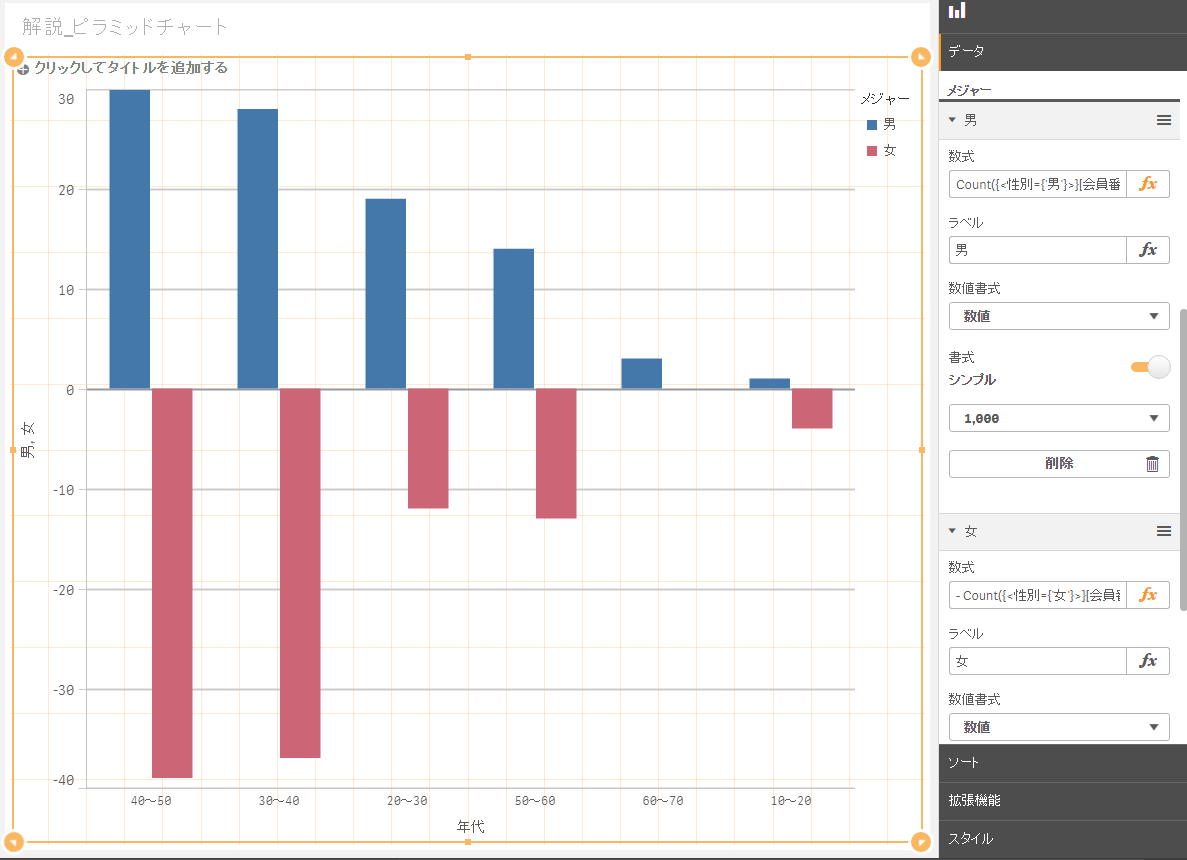Click the hamburger drag handle for 男 measure

coord(1163,120)
